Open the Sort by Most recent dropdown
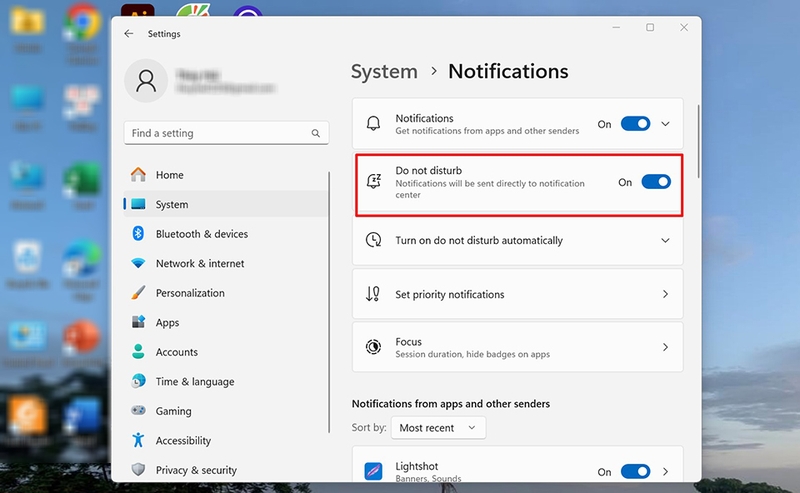The width and height of the screenshot is (800, 493). click(x=438, y=428)
